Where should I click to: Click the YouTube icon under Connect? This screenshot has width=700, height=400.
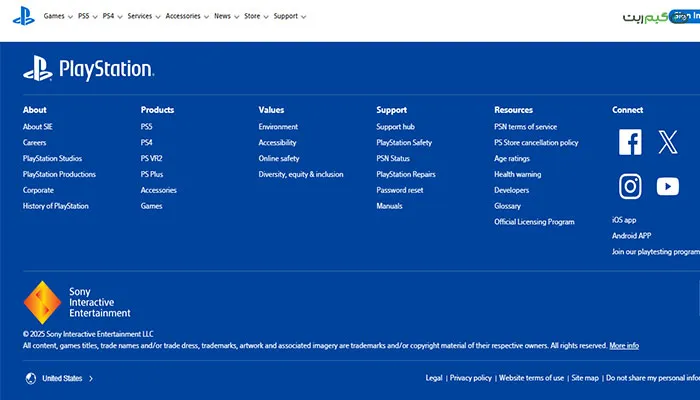[x=668, y=186]
